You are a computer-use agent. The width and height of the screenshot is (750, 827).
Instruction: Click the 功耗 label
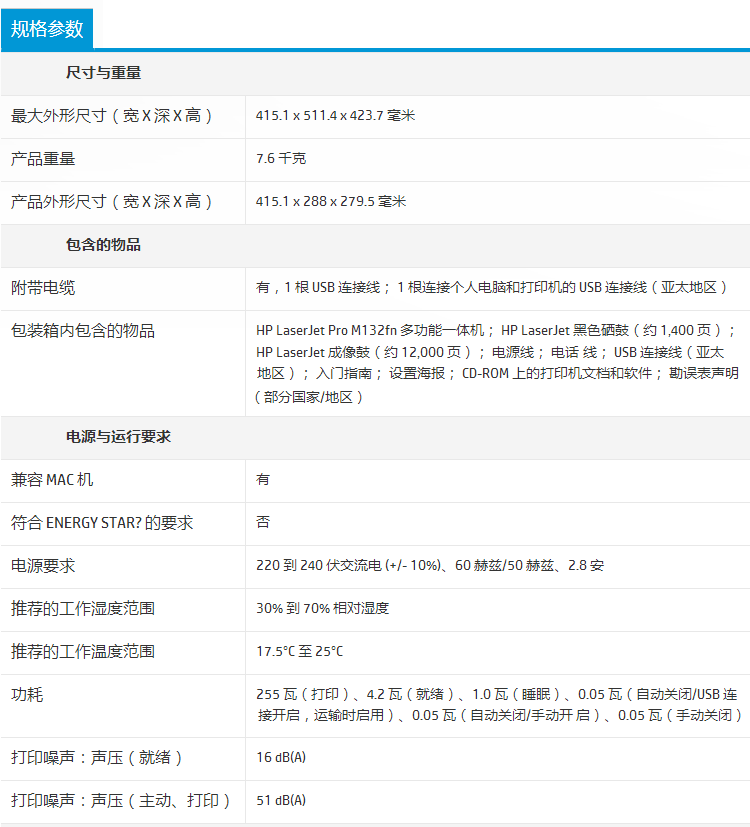[x=27, y=695]
